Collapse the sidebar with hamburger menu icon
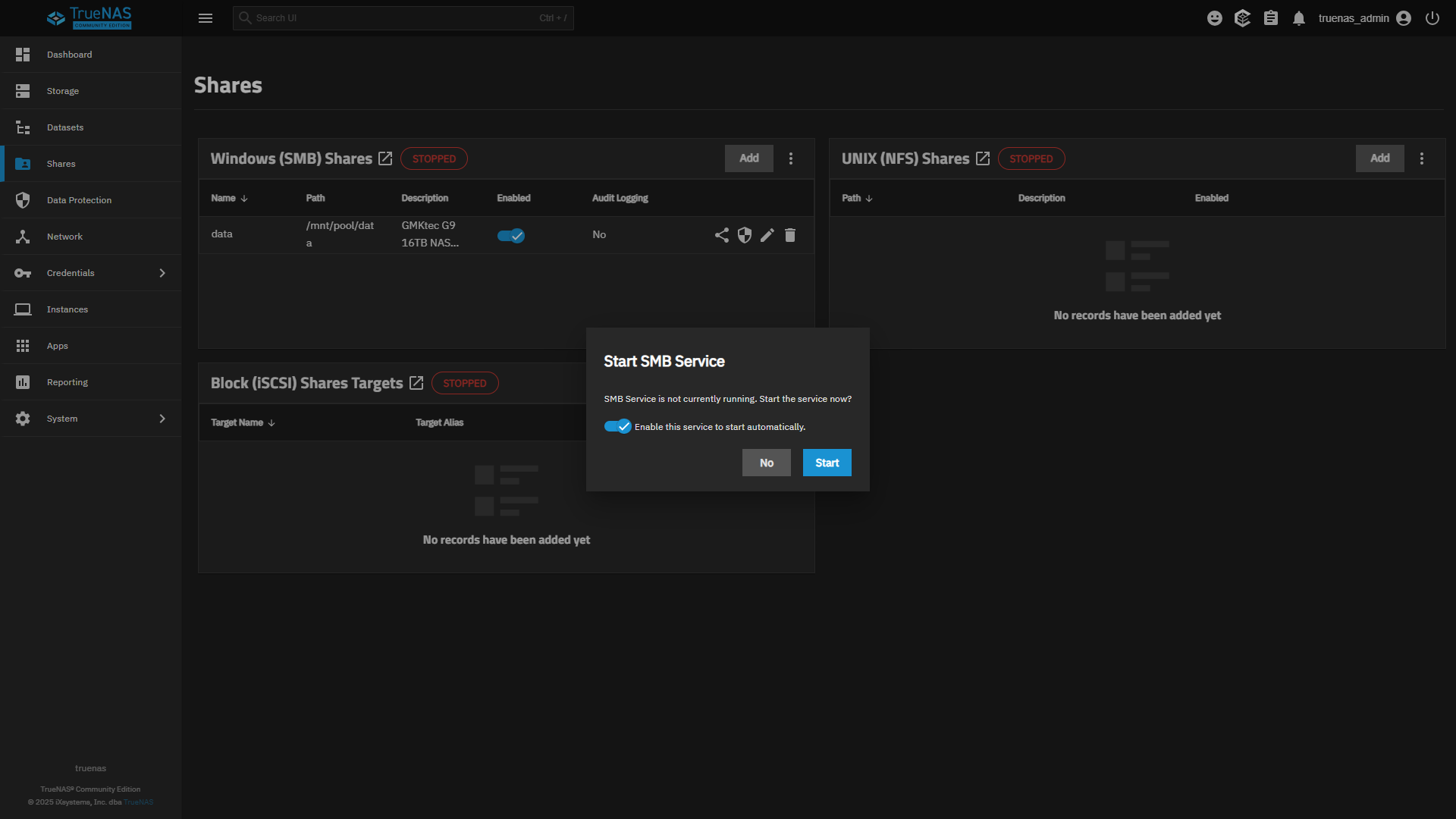Viewport: 1456px width, 819px height. tap(206, 18)
